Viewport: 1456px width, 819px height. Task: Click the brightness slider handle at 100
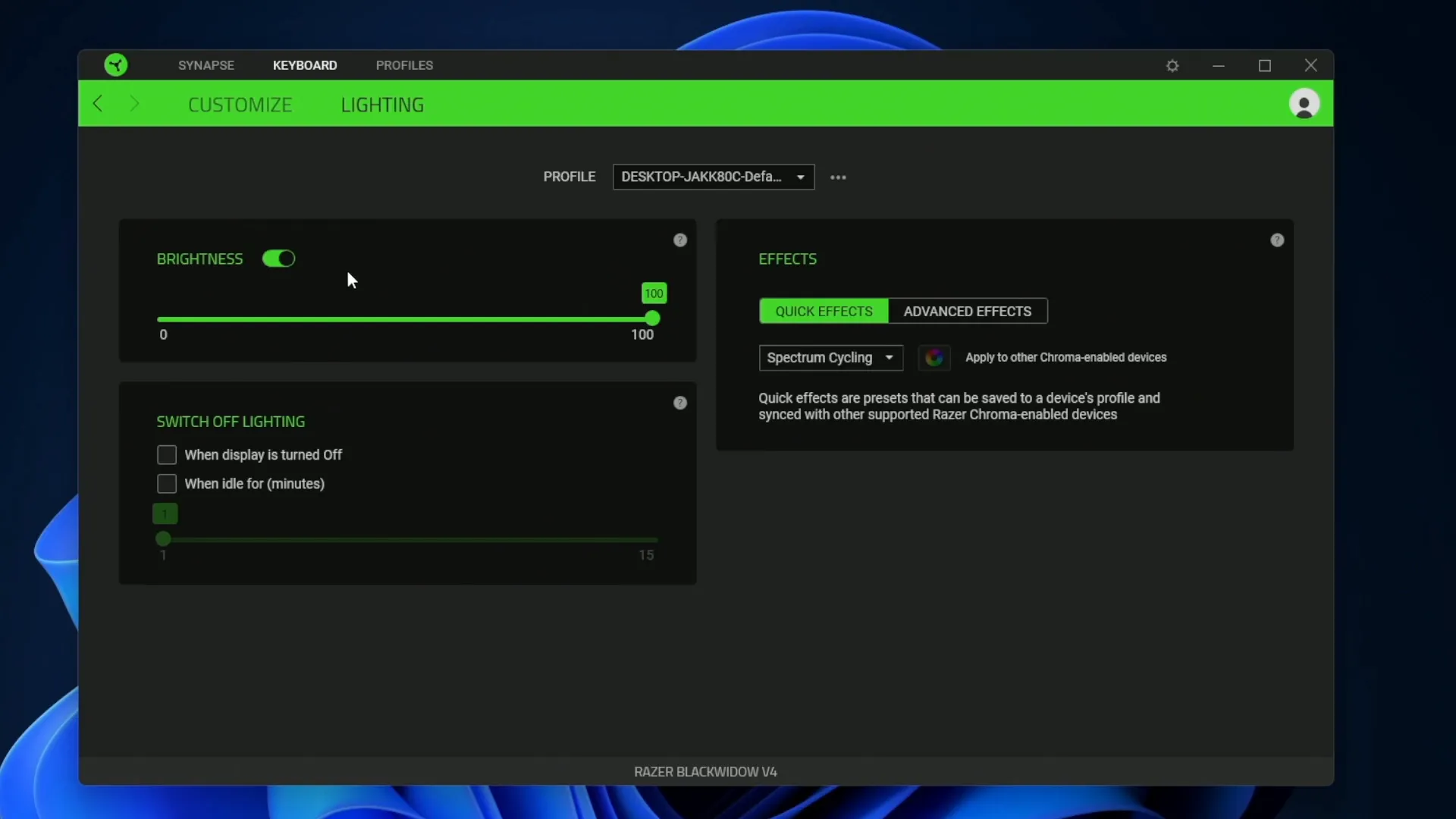tap(652, 318)
